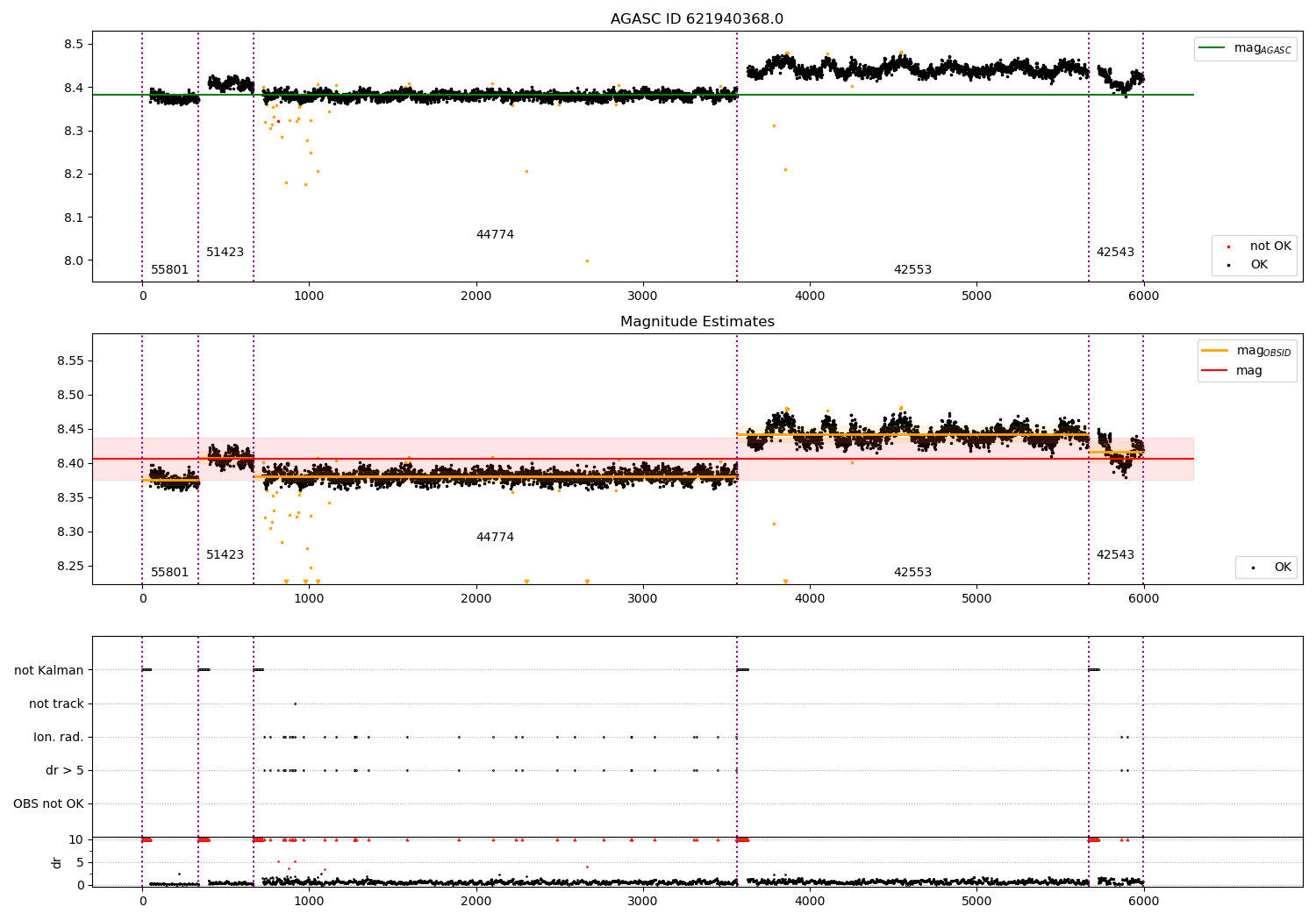Click the '51423' annotation in the middle plot
Viewport: 1316px width, 921px height.
coord(225,555)
